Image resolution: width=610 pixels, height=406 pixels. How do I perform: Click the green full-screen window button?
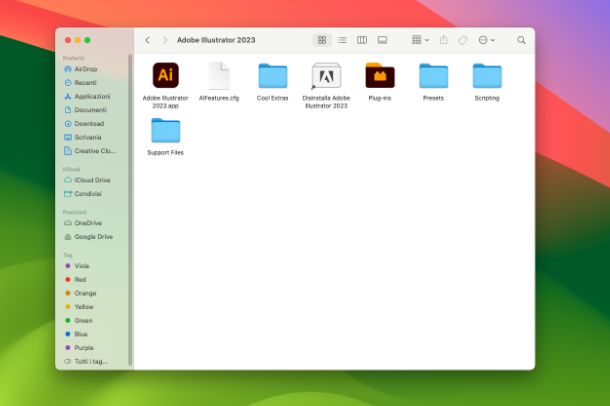(88, 40)
